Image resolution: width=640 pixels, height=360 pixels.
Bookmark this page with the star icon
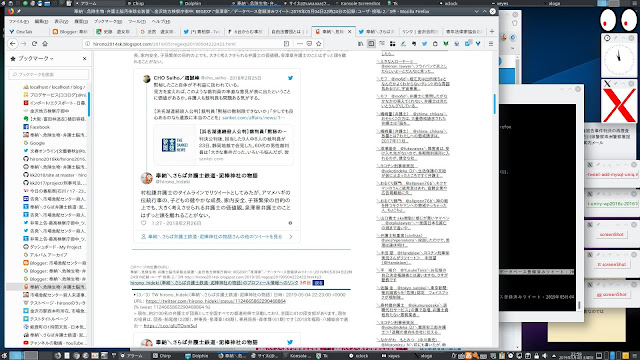pyautogui.click(x=319, y=44)
